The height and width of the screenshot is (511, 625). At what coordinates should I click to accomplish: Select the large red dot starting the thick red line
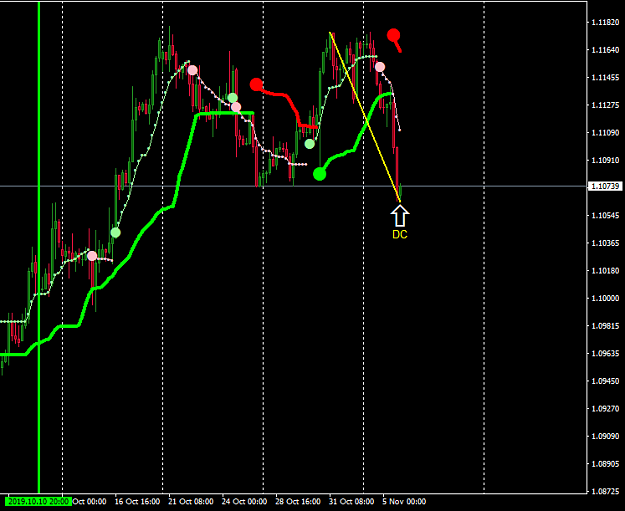pos(256,85)
